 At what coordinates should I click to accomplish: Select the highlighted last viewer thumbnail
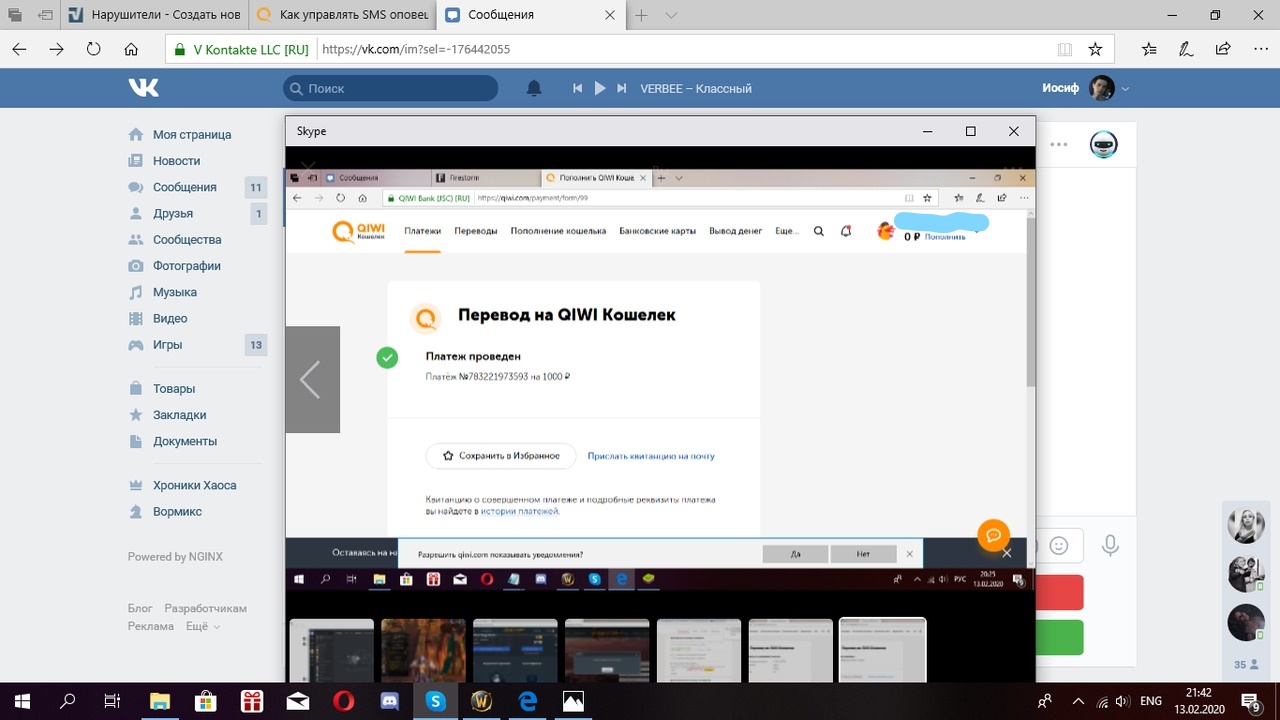(883, 650)
